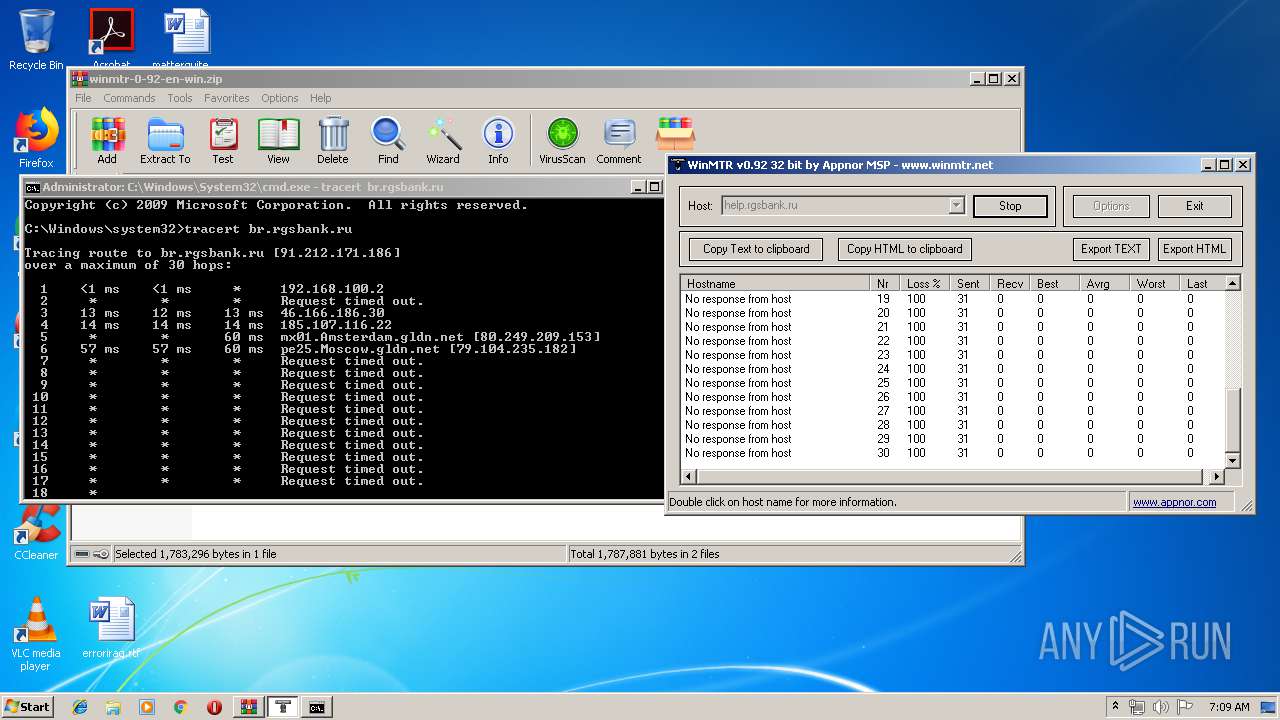Click Internet Explorer in the taskbar

coord(80,707)
